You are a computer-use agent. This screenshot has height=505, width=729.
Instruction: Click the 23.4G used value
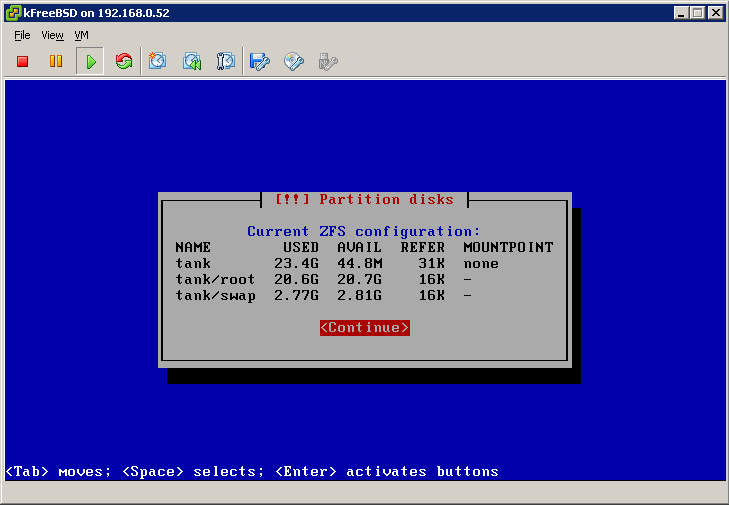(296, 264)
